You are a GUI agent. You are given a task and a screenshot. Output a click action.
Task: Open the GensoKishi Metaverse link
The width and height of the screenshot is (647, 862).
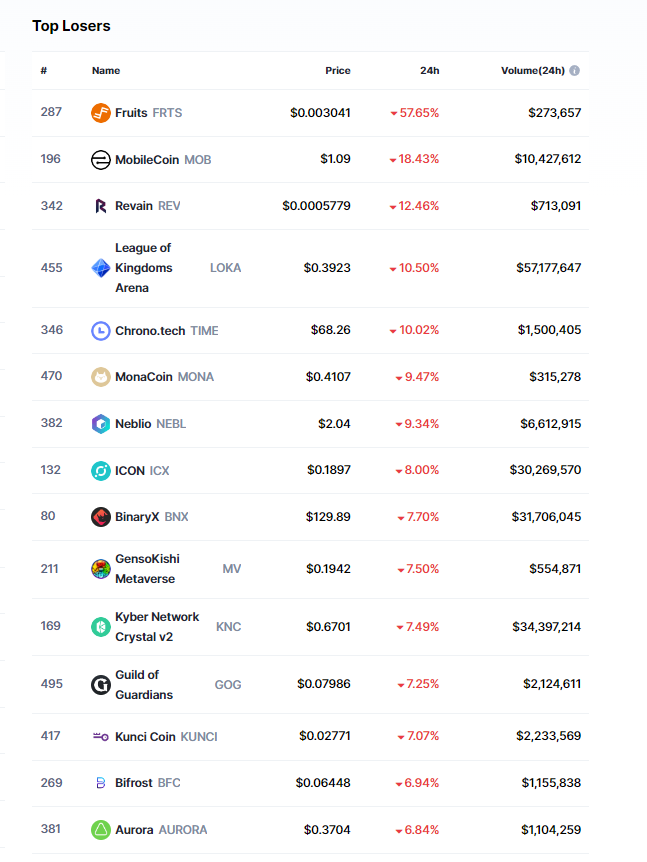[147, 569]
